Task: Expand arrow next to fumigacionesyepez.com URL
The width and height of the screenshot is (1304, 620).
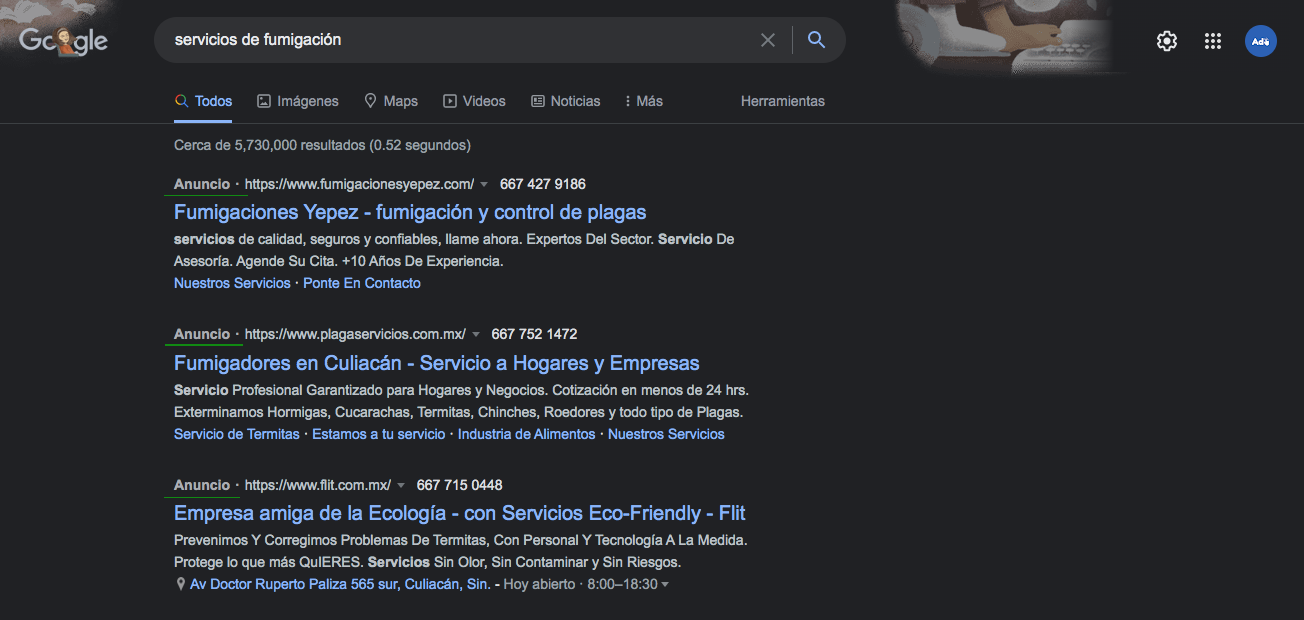Action: coord(484,185)
